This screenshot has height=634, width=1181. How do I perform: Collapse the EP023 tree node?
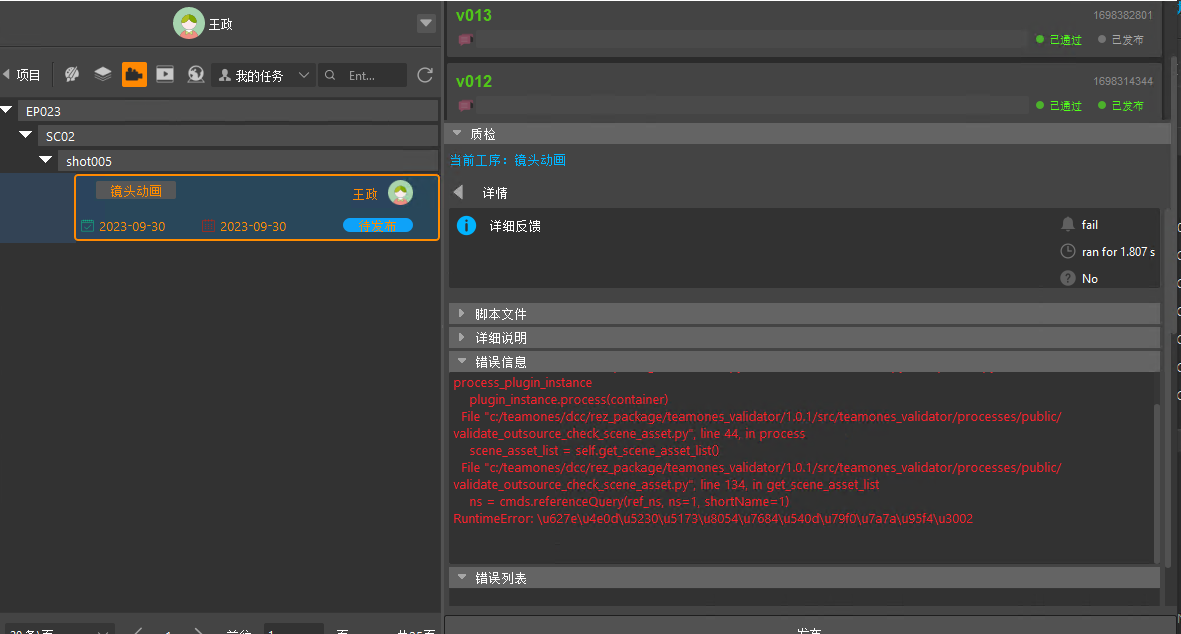[x=8, y=110]
